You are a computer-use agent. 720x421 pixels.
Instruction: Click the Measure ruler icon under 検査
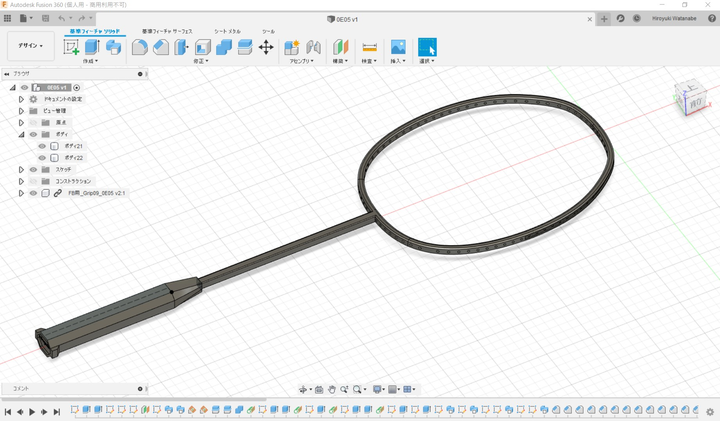click(369, 47)
